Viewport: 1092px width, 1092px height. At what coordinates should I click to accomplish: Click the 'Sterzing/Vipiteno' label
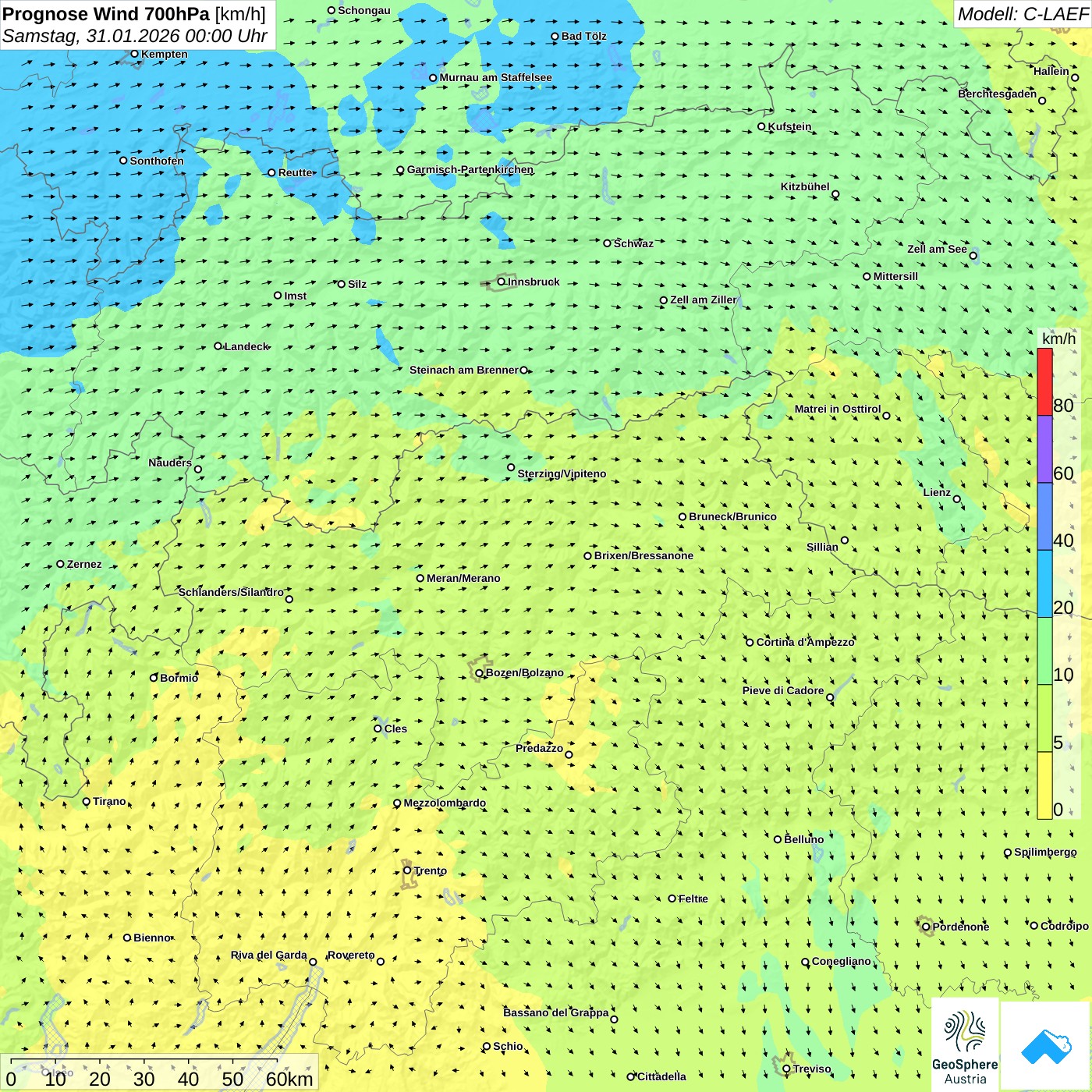(562, 473)
